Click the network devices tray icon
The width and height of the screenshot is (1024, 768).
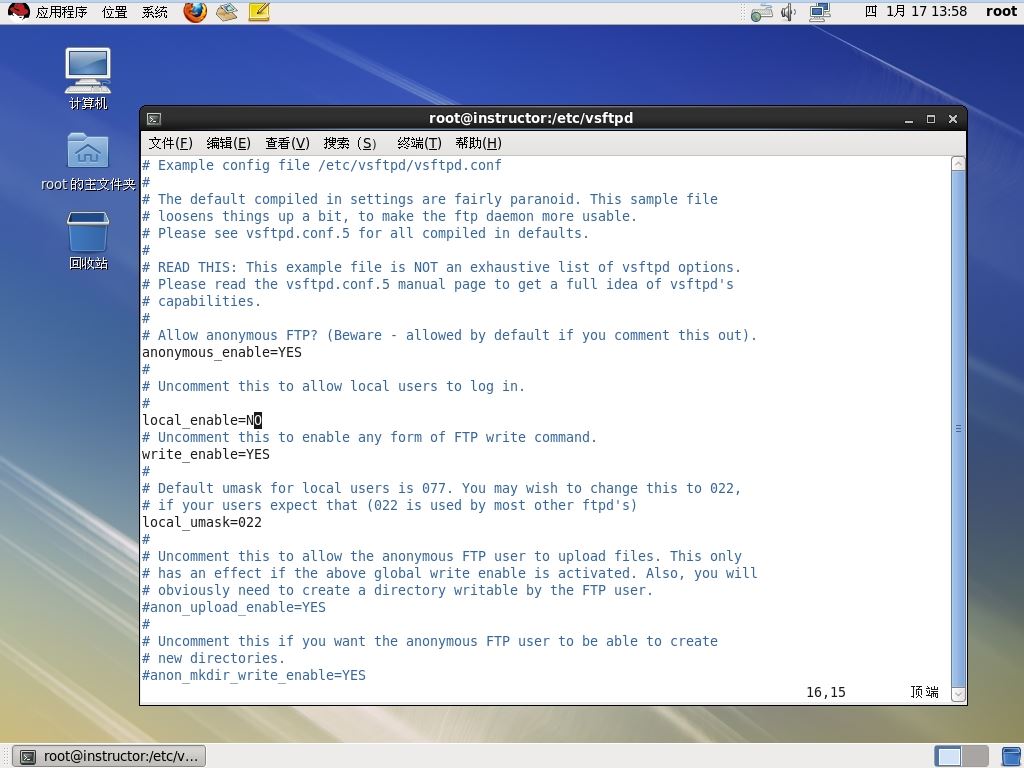761,12
